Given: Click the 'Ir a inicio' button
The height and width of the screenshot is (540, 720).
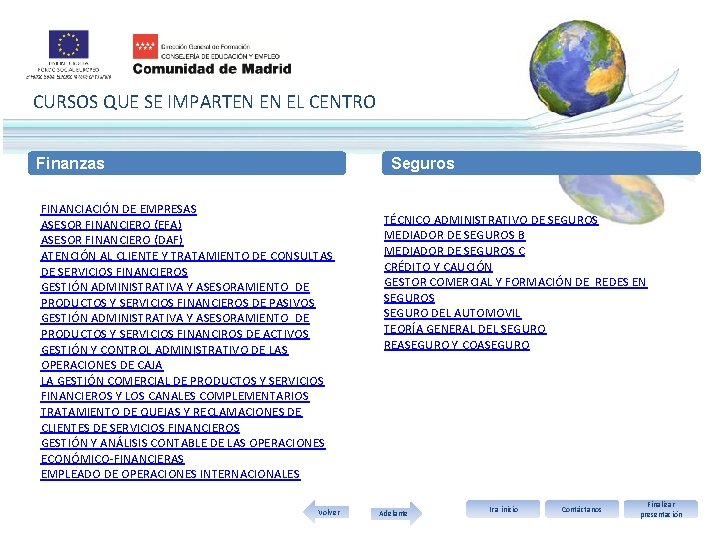Looking at the screenshot, I should click(503, 509).
